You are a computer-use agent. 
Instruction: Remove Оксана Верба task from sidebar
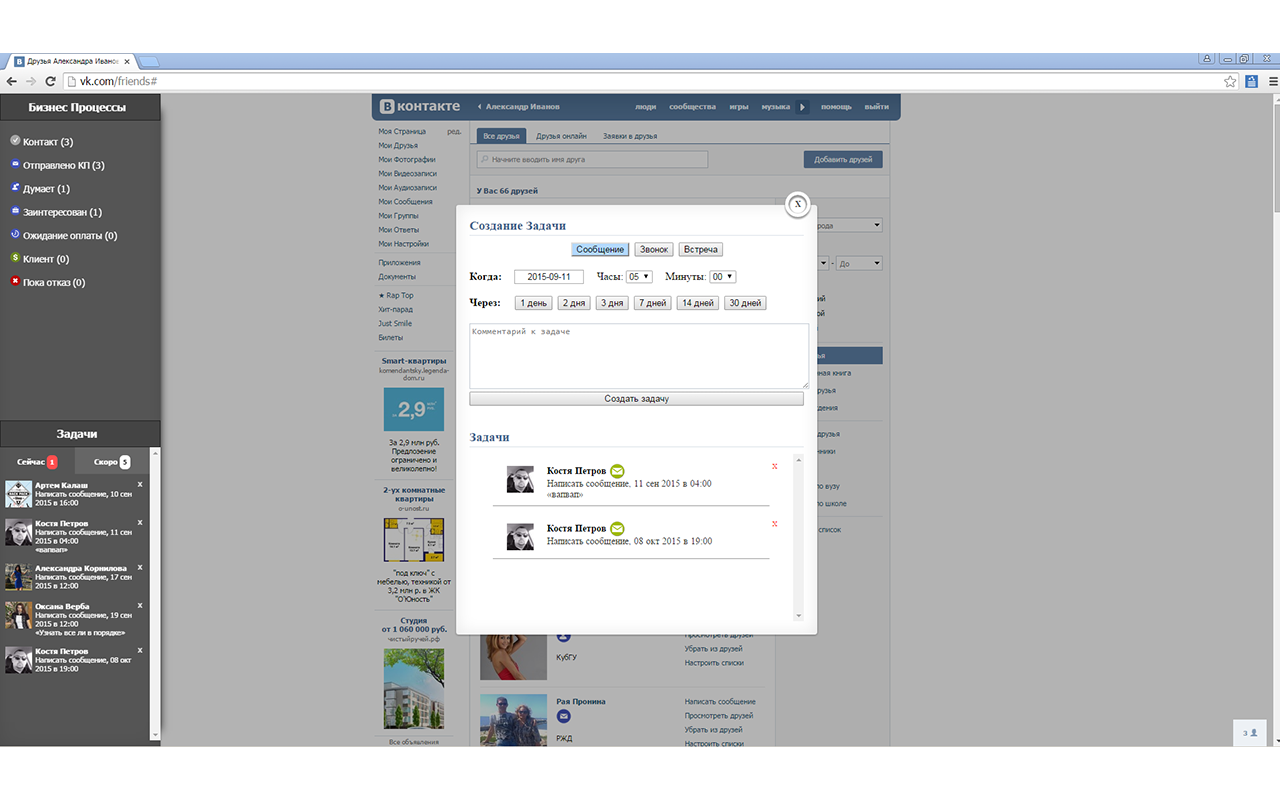click(x=140, y=605)
